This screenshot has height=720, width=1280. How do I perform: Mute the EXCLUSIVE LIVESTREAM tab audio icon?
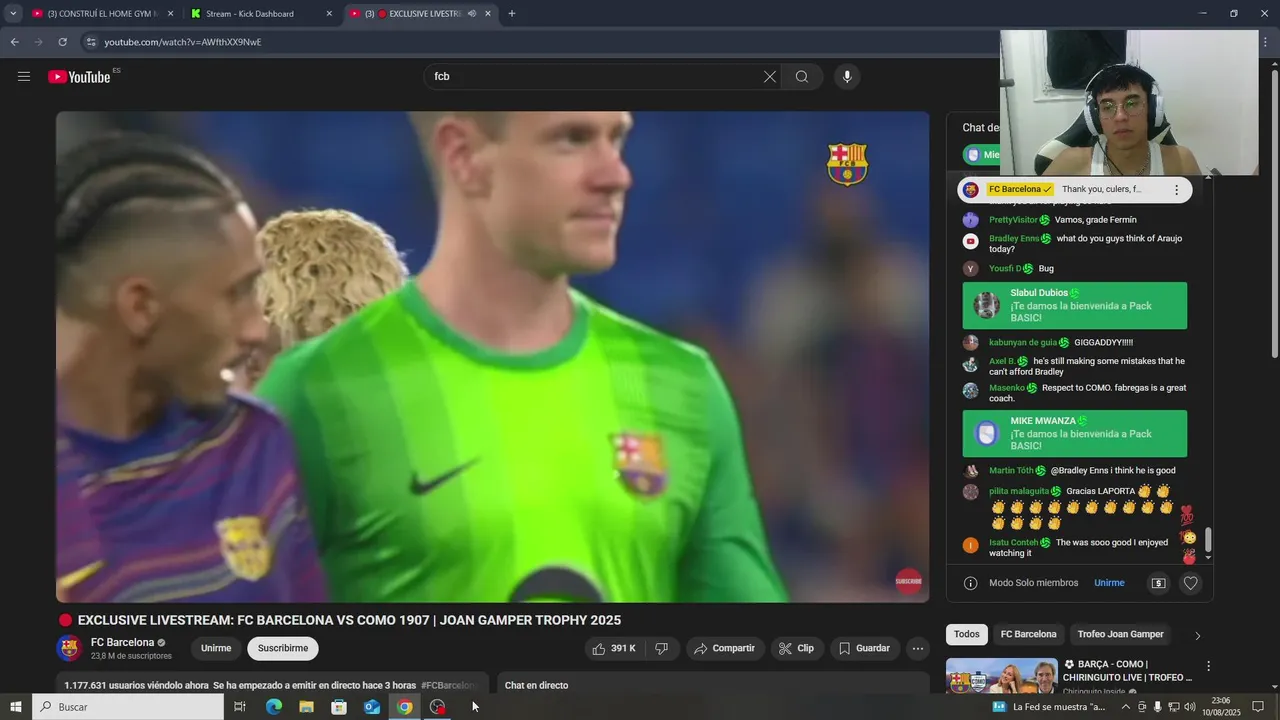tap(471, 14)
